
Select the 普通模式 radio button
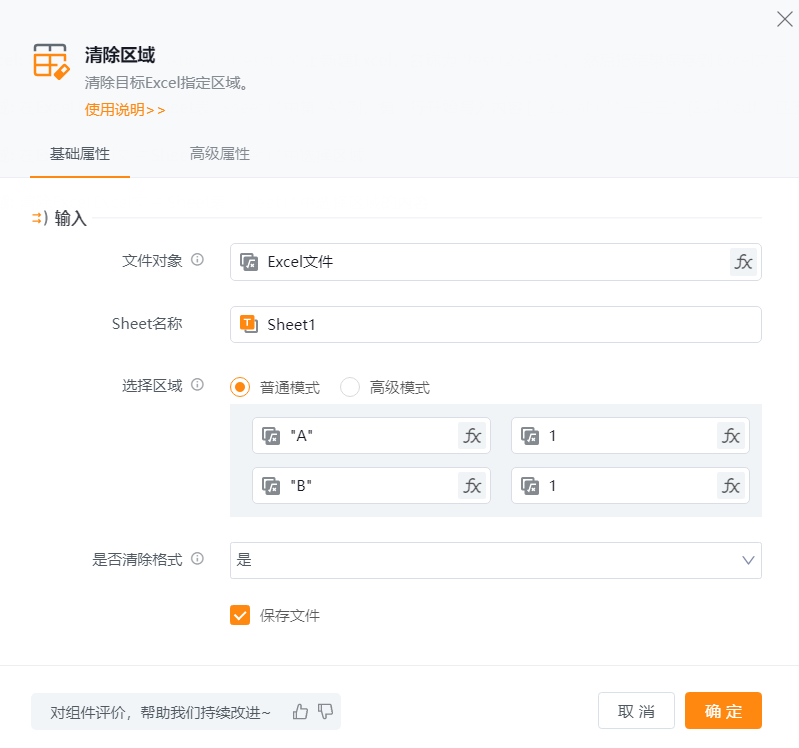[x=240, y=387]
